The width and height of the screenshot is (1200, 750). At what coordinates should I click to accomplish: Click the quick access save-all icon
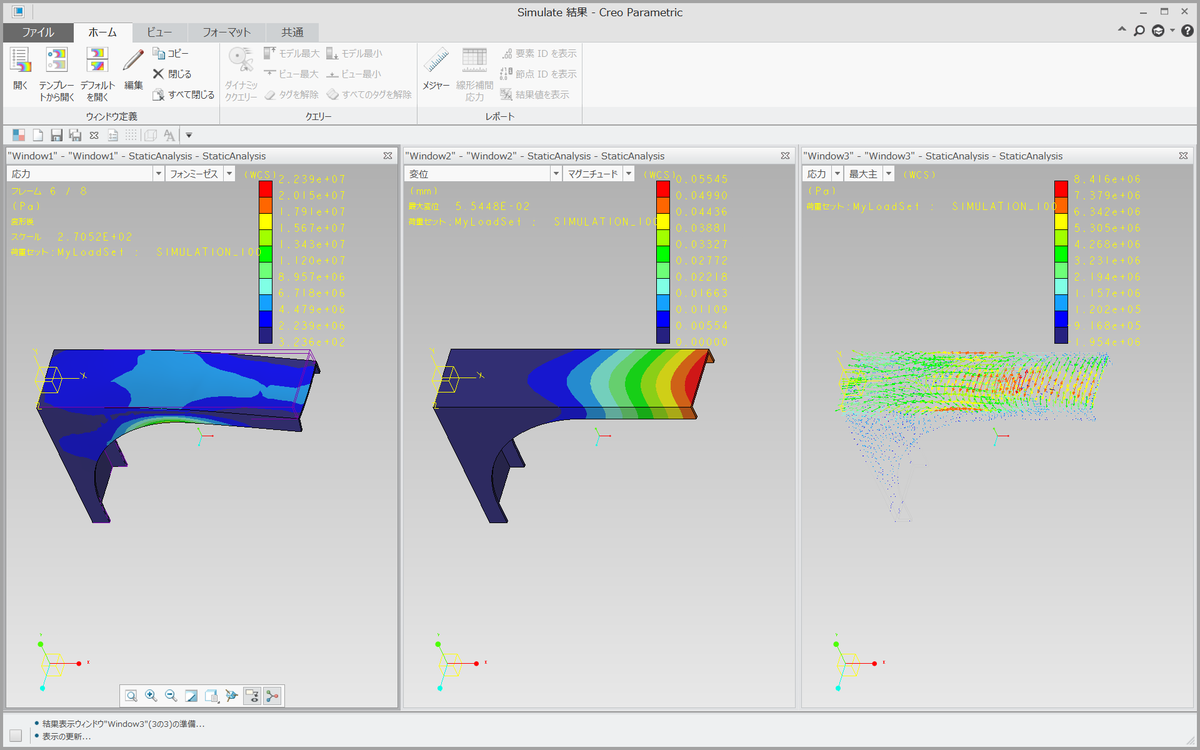coord(75,135)
